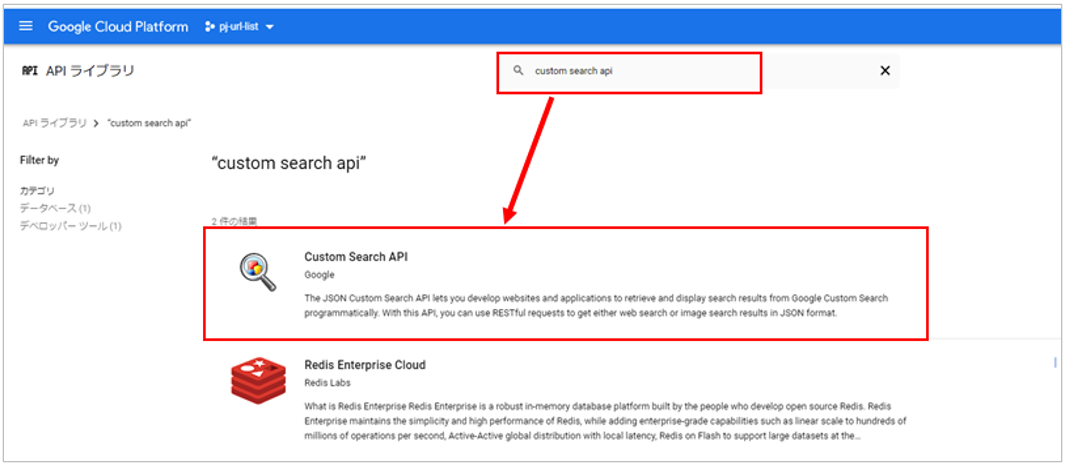This screenshot has width=1066, height=464.
Task: Select the pj-url-list project name
Action: 240,27
